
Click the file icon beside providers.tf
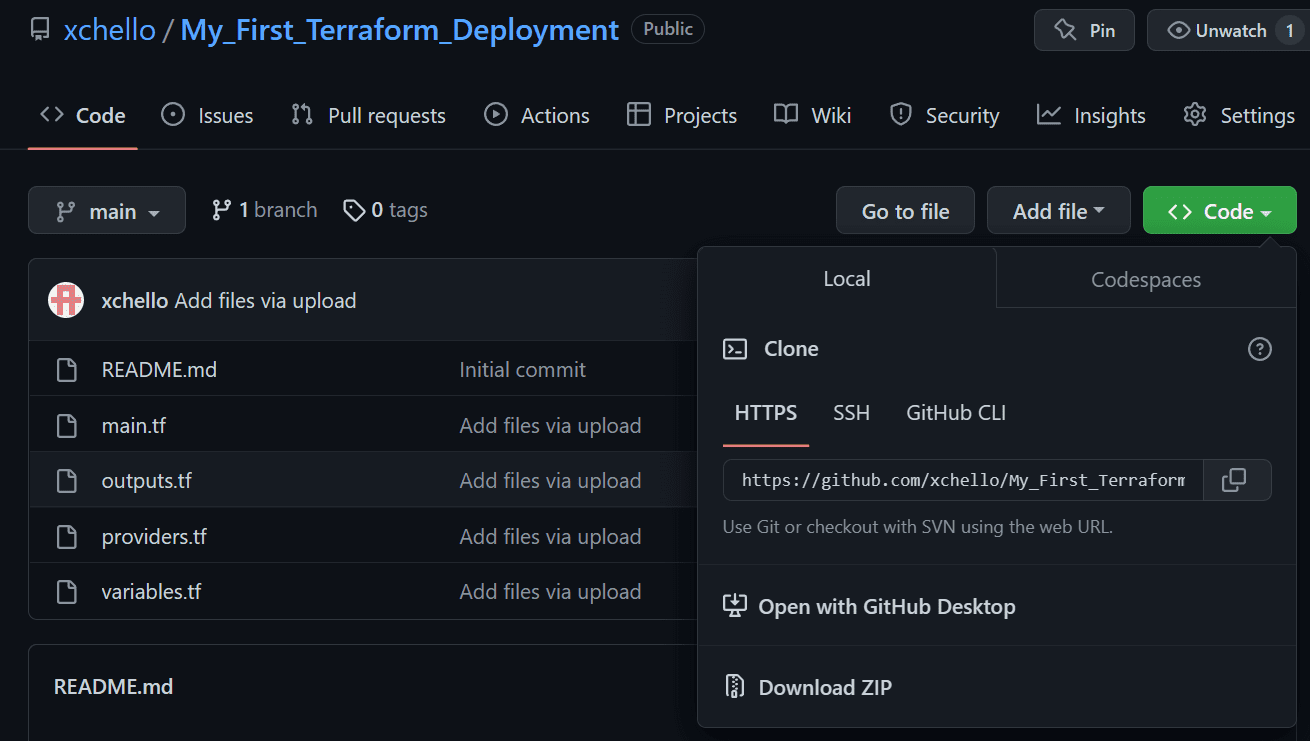[67, 536]
